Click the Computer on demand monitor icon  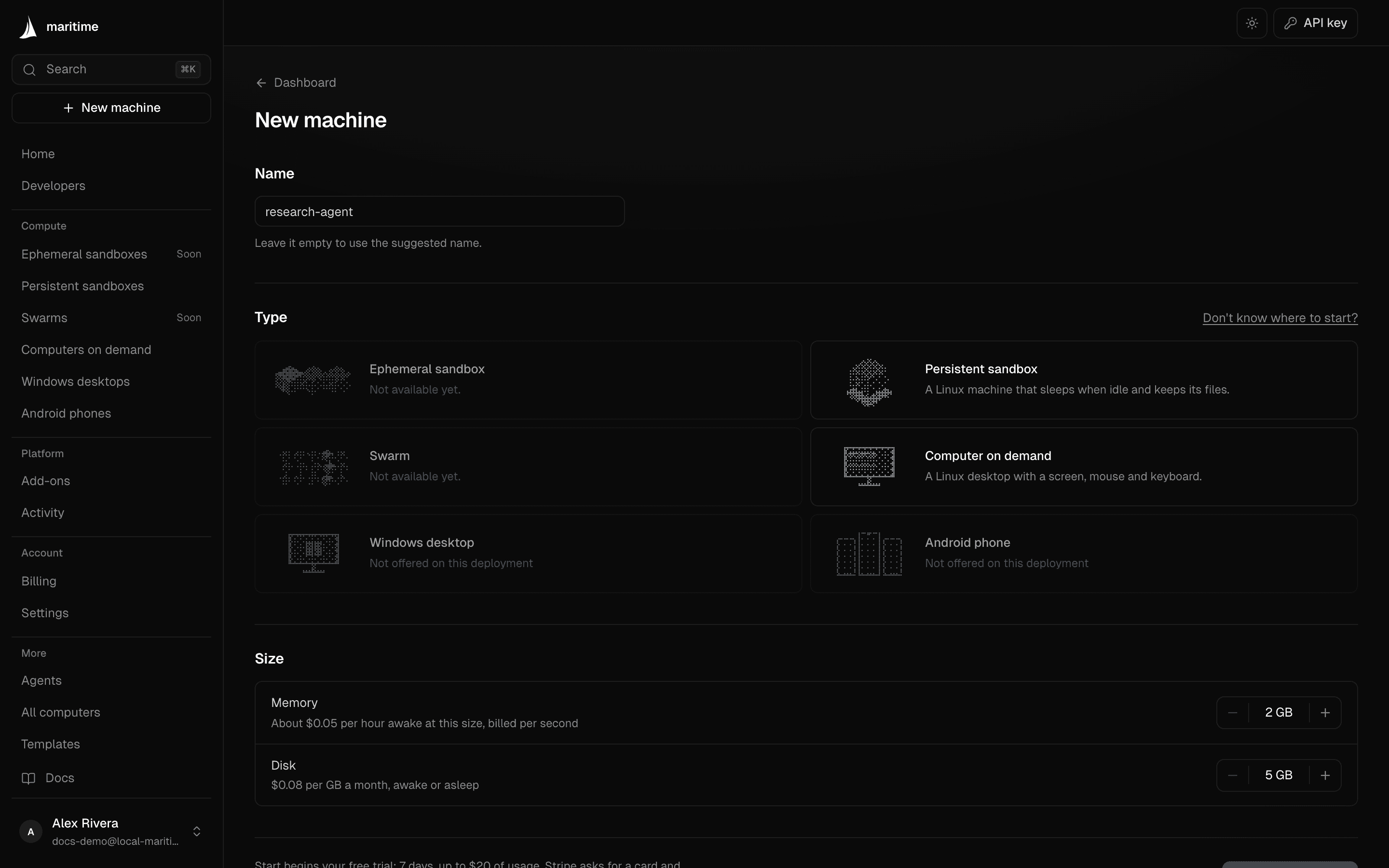coord(869,466)
